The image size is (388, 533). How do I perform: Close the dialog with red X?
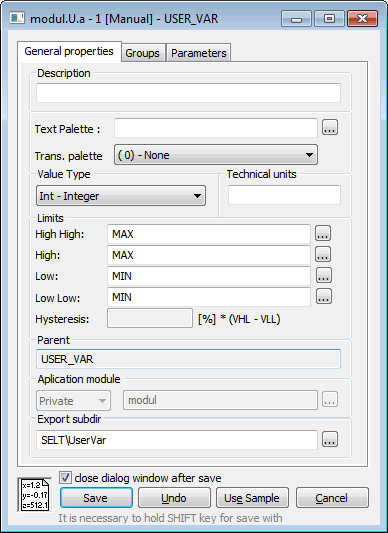[x=362, y=18]
